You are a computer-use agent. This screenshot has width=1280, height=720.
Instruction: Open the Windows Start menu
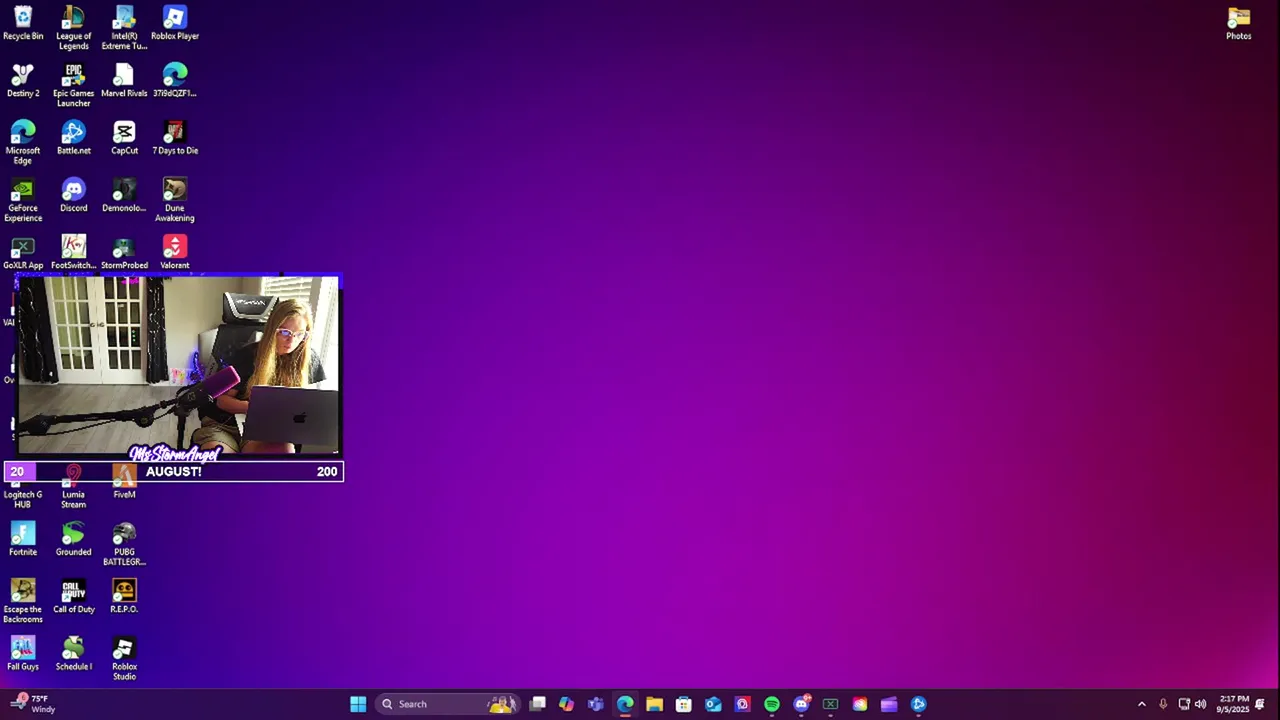[358, 704]
